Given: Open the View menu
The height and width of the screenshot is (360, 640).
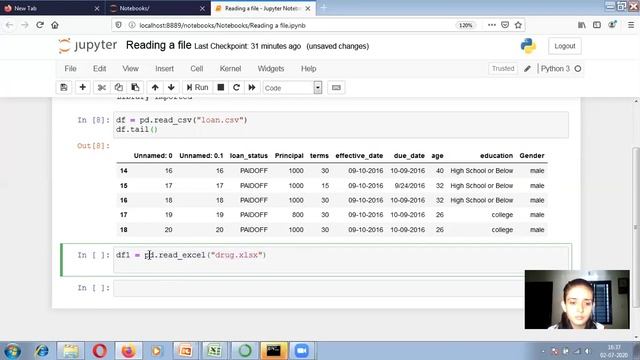Looking at the screenshot, I should (130, 69).
